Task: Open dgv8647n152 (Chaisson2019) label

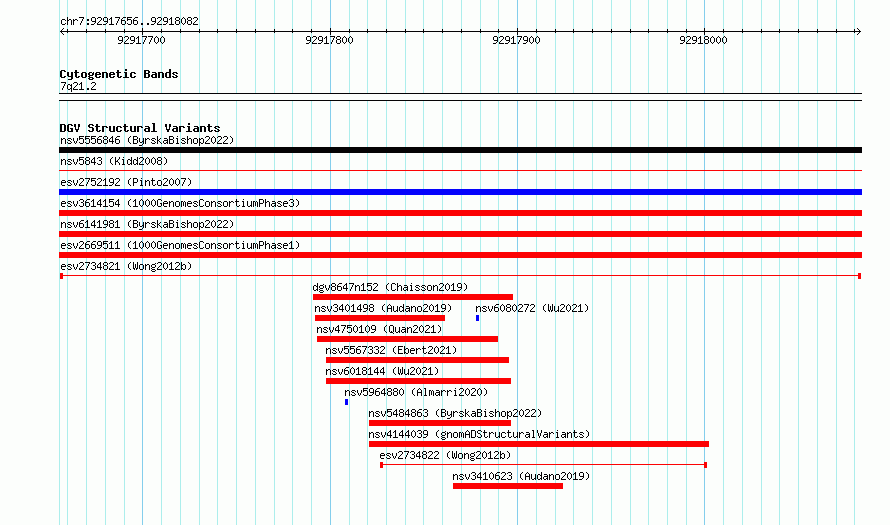Action: pos(391,287)
